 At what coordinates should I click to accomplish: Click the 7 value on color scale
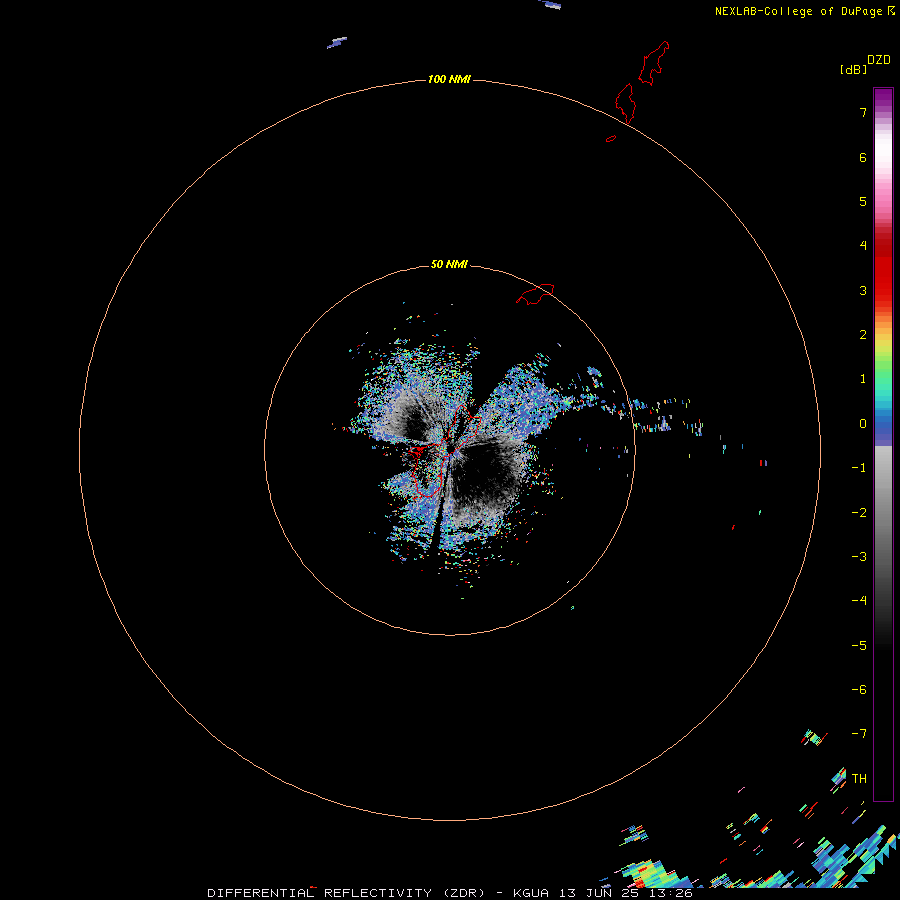tap(863, 112)
